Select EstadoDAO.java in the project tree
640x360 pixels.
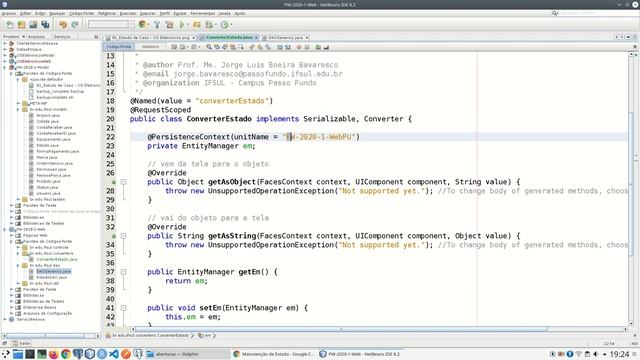[51, 277]
